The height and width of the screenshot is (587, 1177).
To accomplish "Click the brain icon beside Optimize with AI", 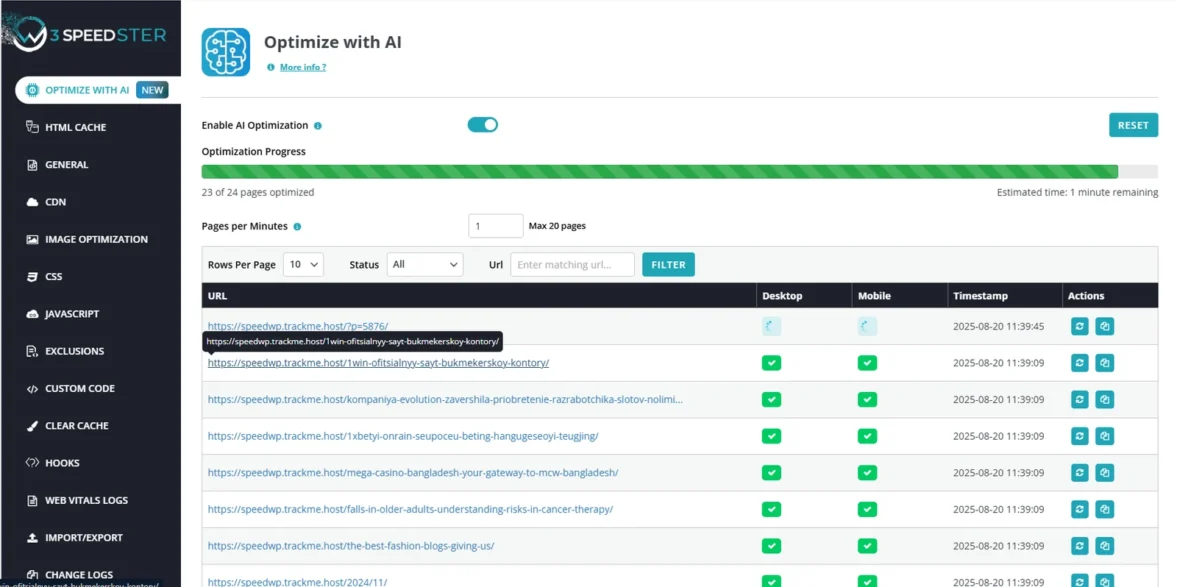I will [226, 50].
